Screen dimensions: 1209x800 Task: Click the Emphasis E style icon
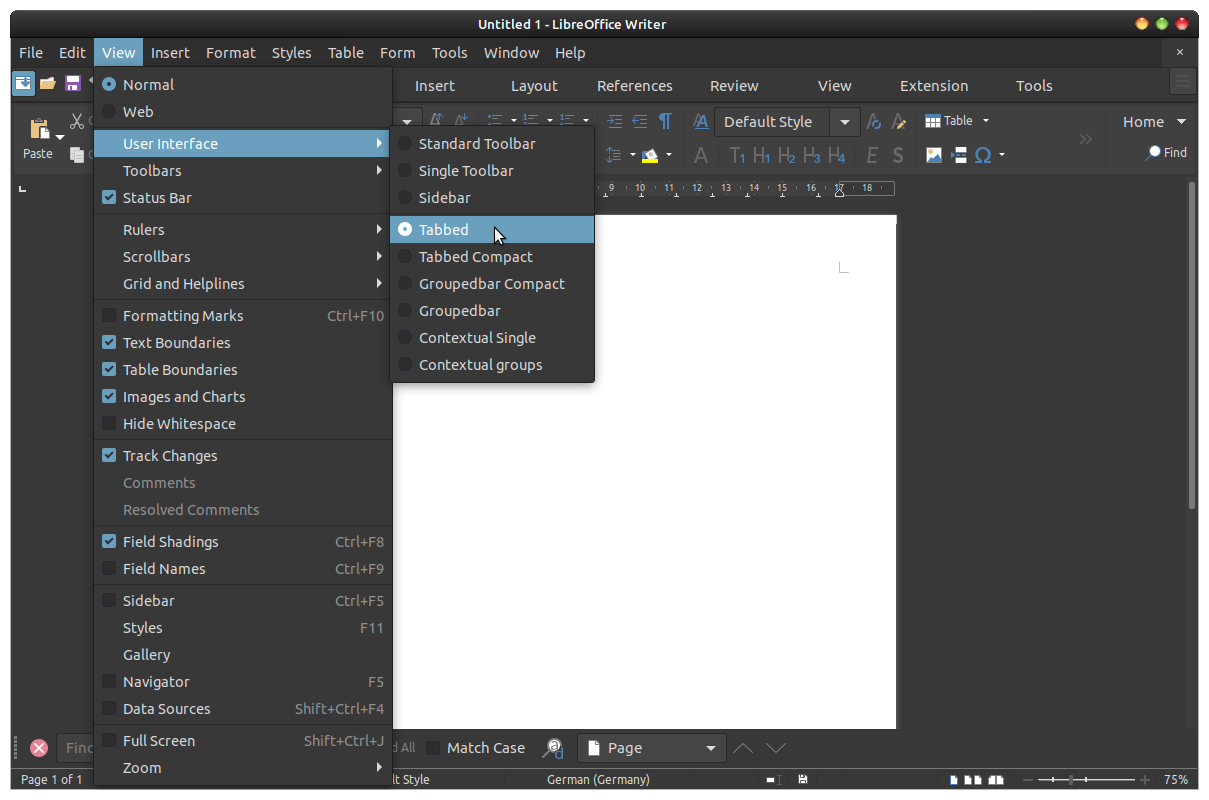(872, 155)
